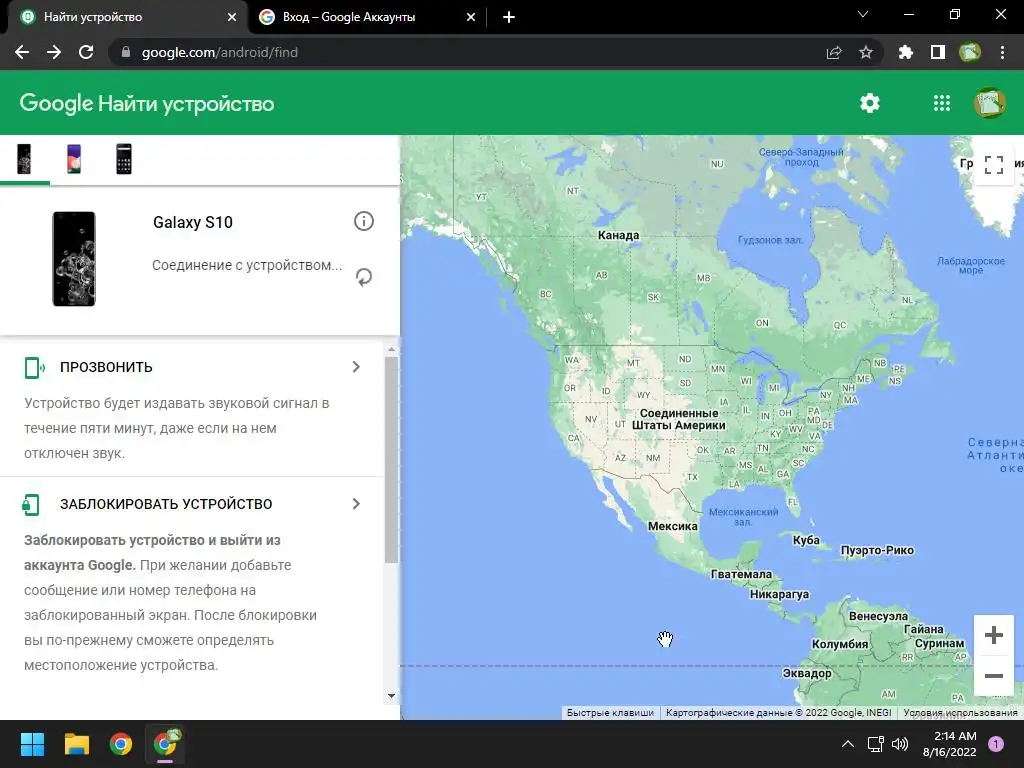Open volume control in system tray
The width and height of the screenshot is (1024, 768).
[x=900, y=744]
